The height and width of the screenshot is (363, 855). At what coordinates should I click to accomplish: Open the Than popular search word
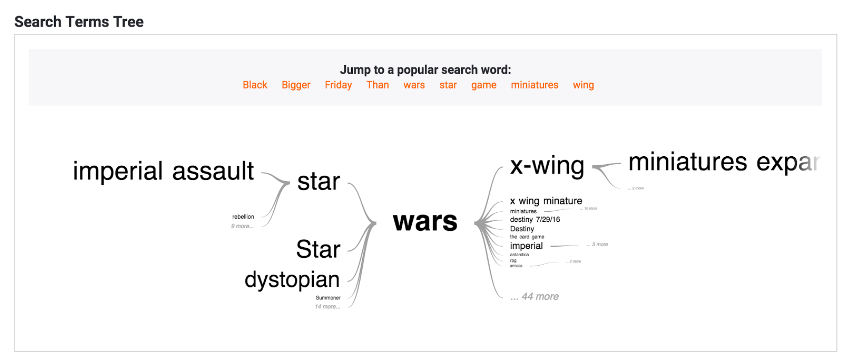[x=377, y=85]
